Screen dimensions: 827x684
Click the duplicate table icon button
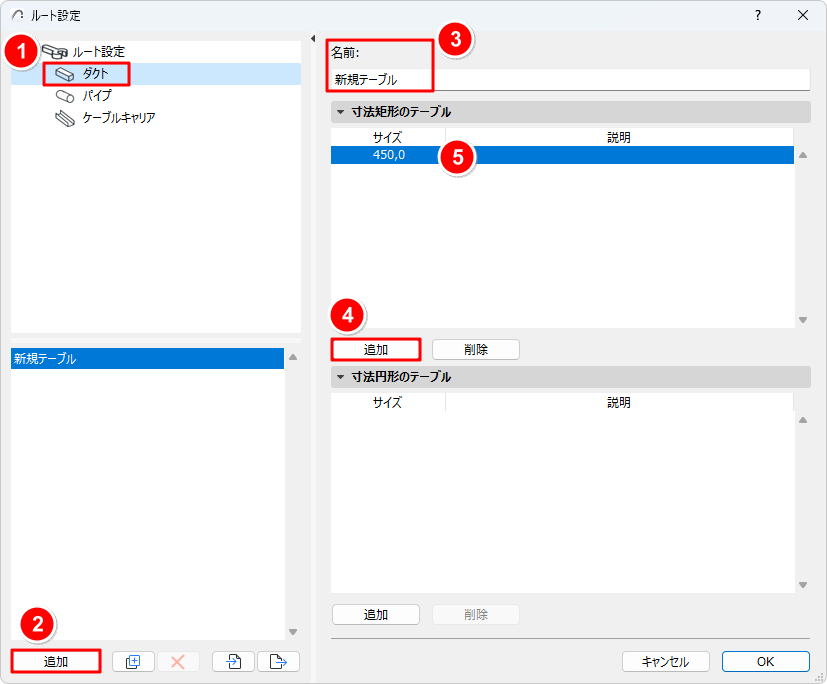tap(133, 661)
